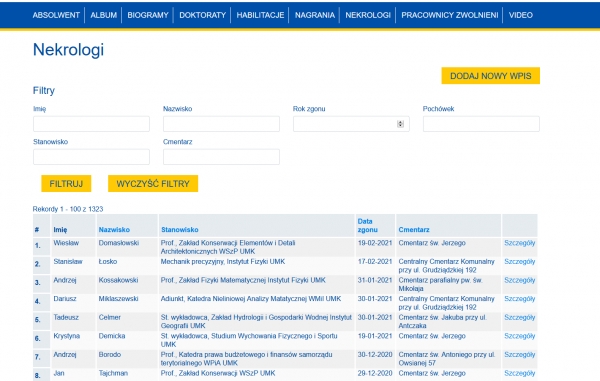Screen dimensions: 600x381
Task: Click the Wyczyść filtry button
Action: coord(153,184)
